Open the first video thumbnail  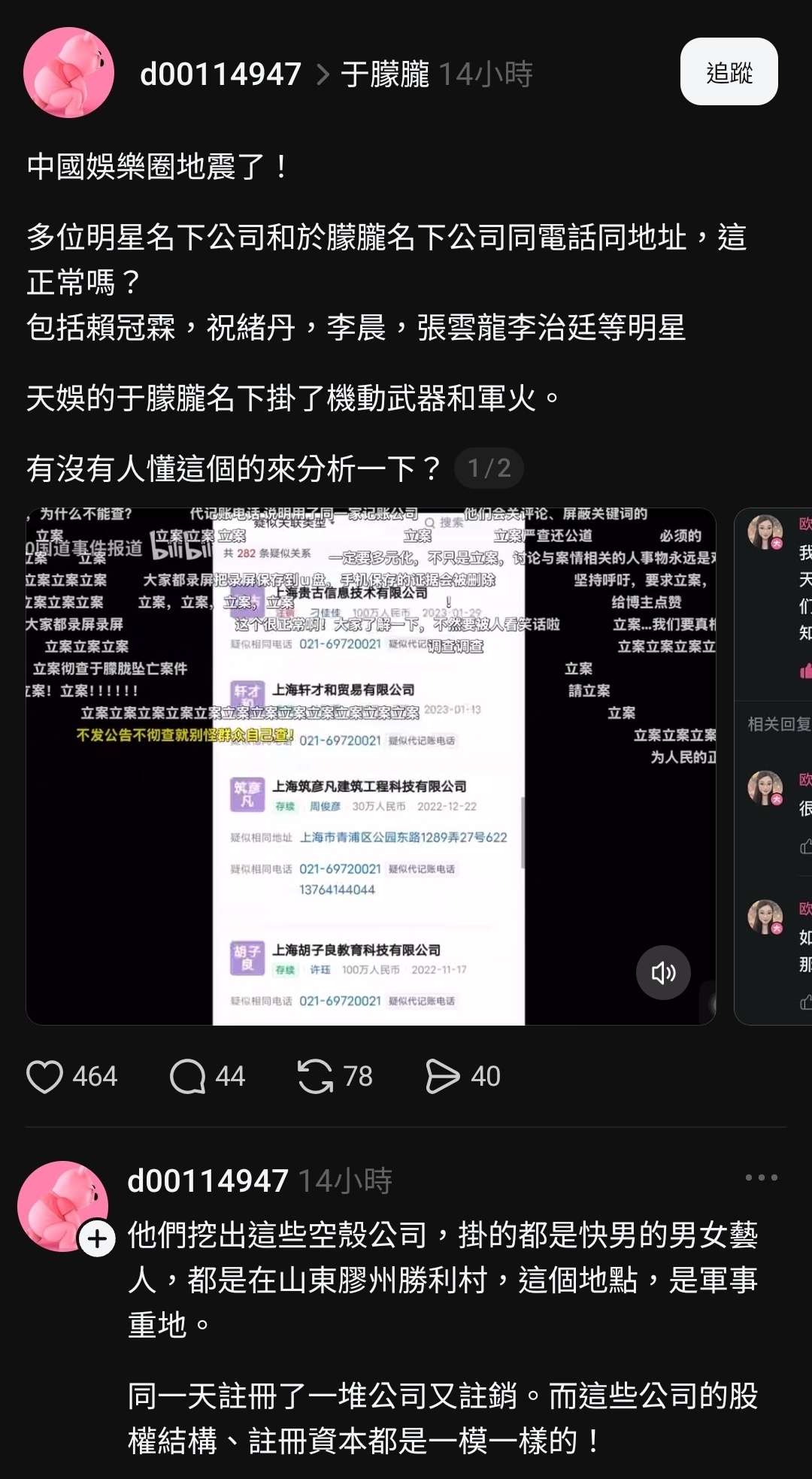pos(371,766)
